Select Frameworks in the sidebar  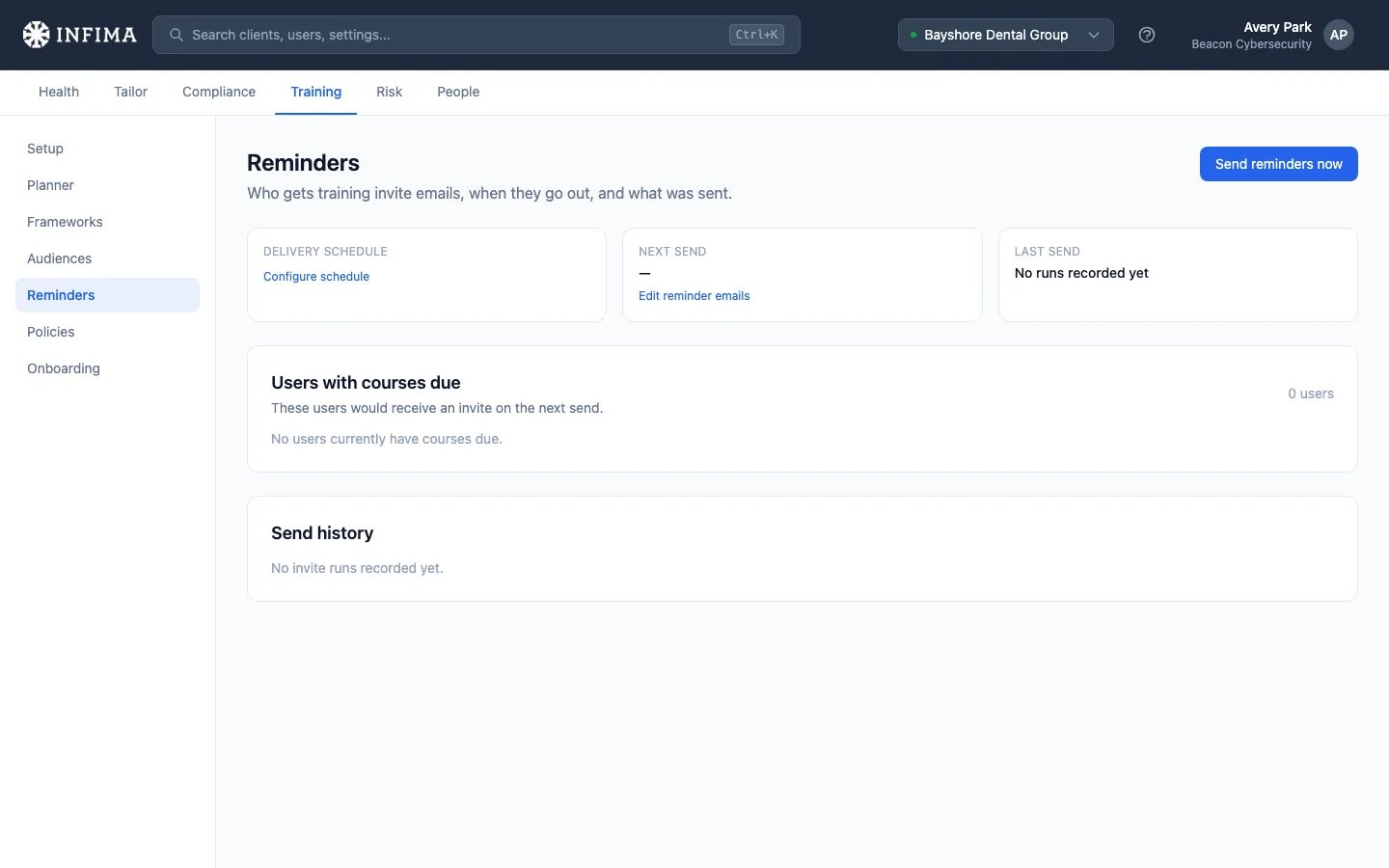point(107,222)
